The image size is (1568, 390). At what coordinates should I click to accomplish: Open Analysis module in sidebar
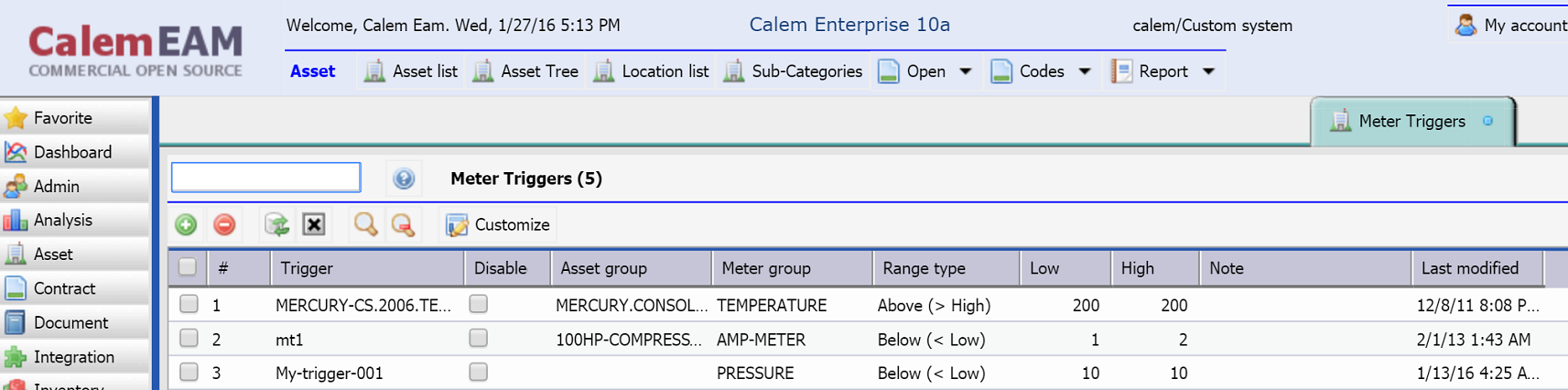tap(74, 220)
